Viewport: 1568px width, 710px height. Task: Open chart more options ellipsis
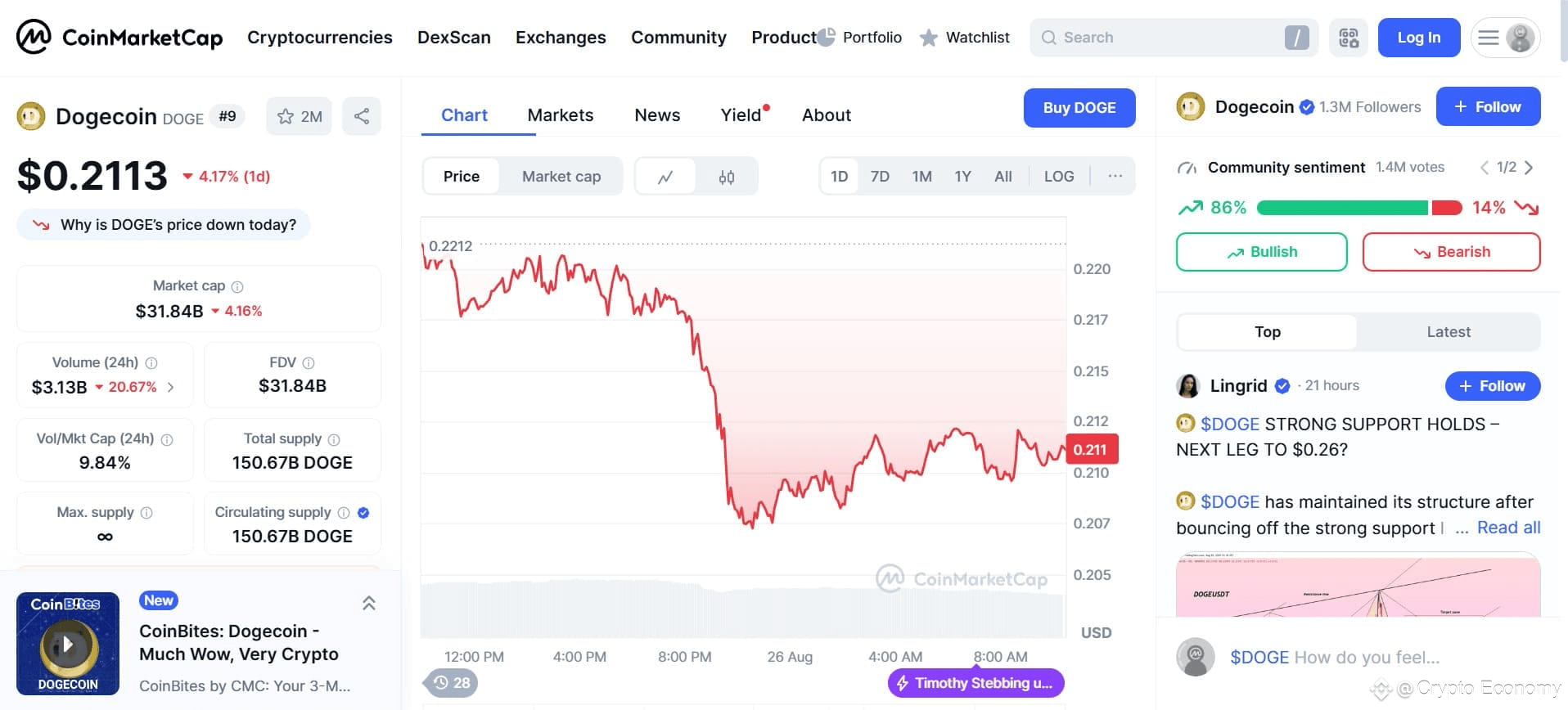1115,177
